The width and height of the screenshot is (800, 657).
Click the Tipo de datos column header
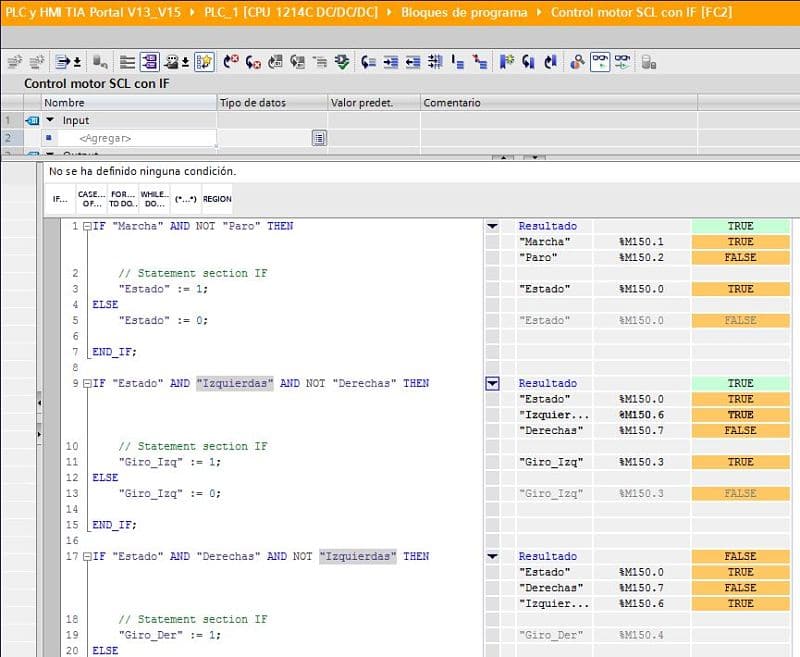[x=252, y=103]
